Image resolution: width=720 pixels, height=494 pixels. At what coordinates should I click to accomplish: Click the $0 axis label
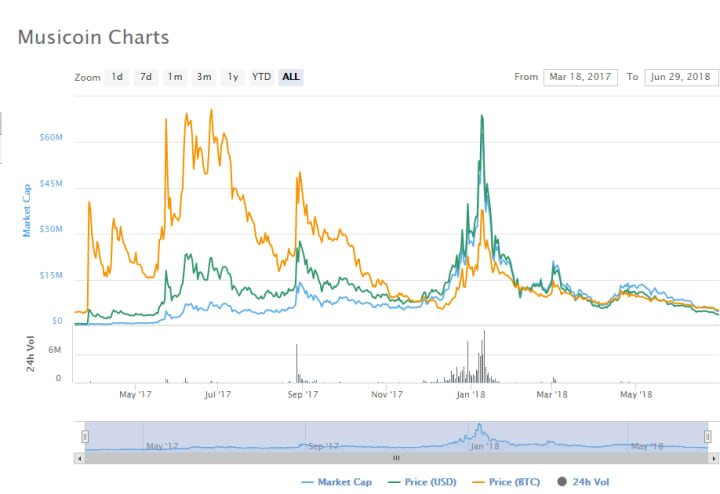(57, 321)
